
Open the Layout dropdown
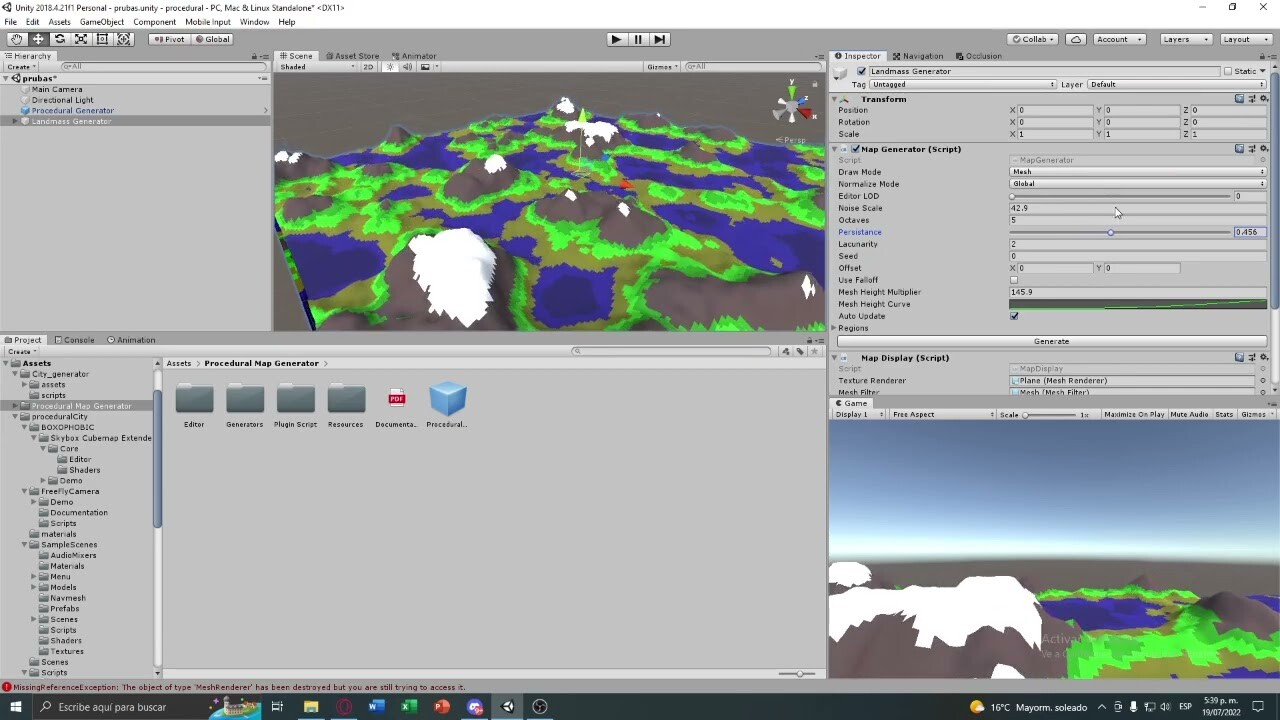click(1244, 39)
